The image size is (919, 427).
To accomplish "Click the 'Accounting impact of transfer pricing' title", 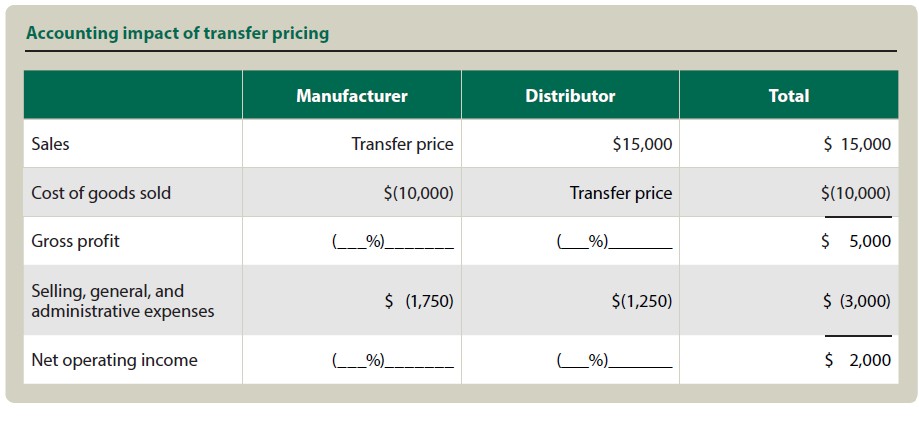I will (x=177, y=33).
